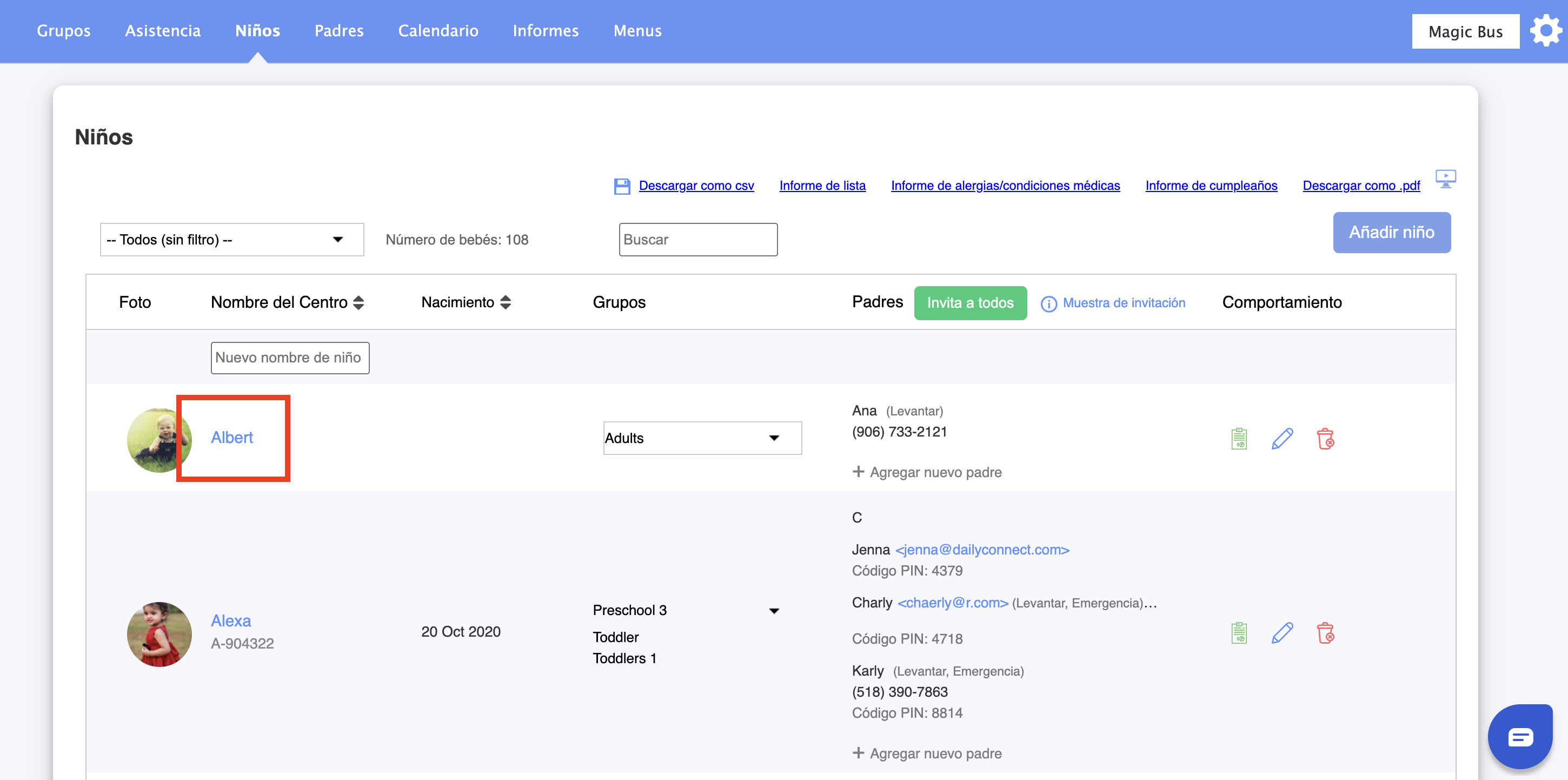Expand Alexa's Preschool 3 group dropdown
The image size is (1568, 780).
click(x=774, y=611)
